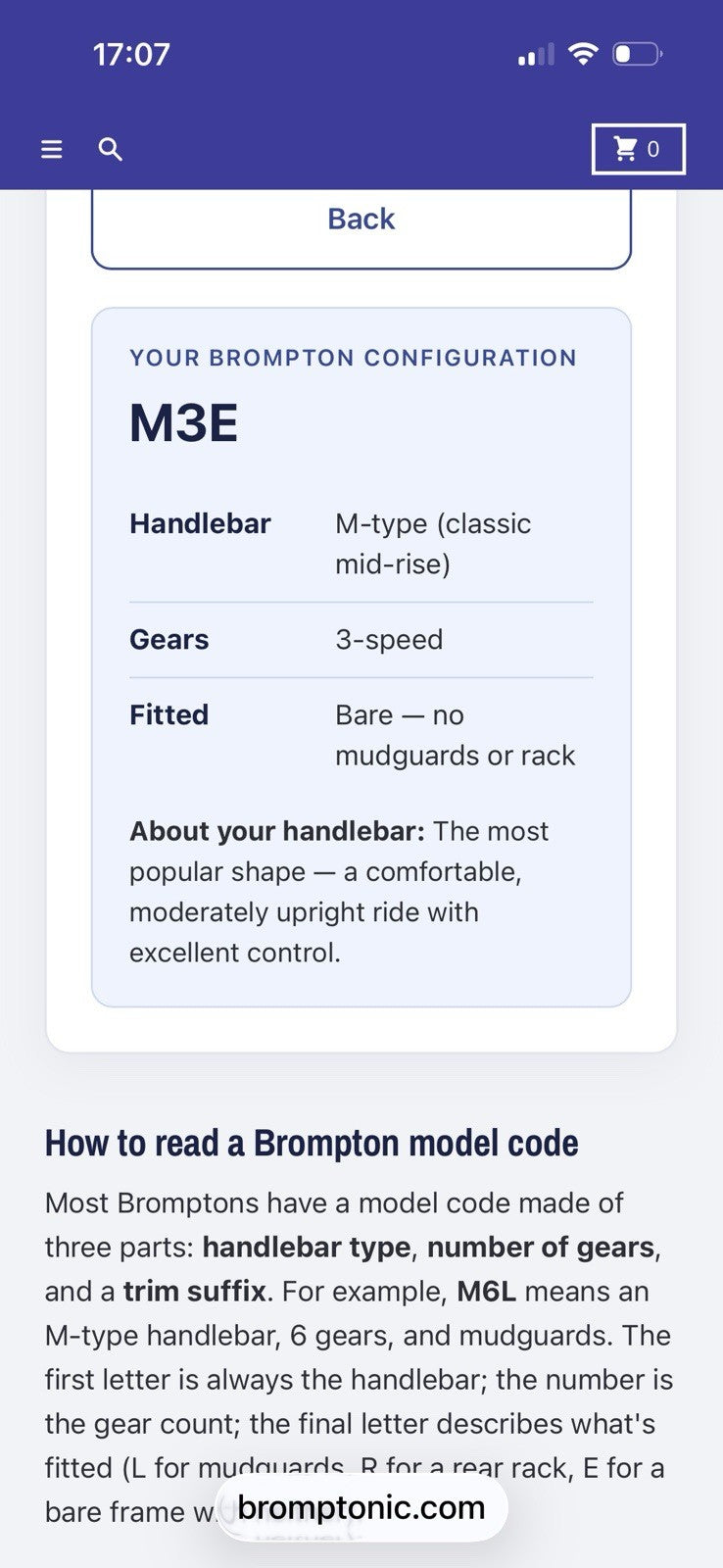Viewport: 723px width, 1568px height.
Task: Select the M3E model code heading
Action: coord(184,423)
